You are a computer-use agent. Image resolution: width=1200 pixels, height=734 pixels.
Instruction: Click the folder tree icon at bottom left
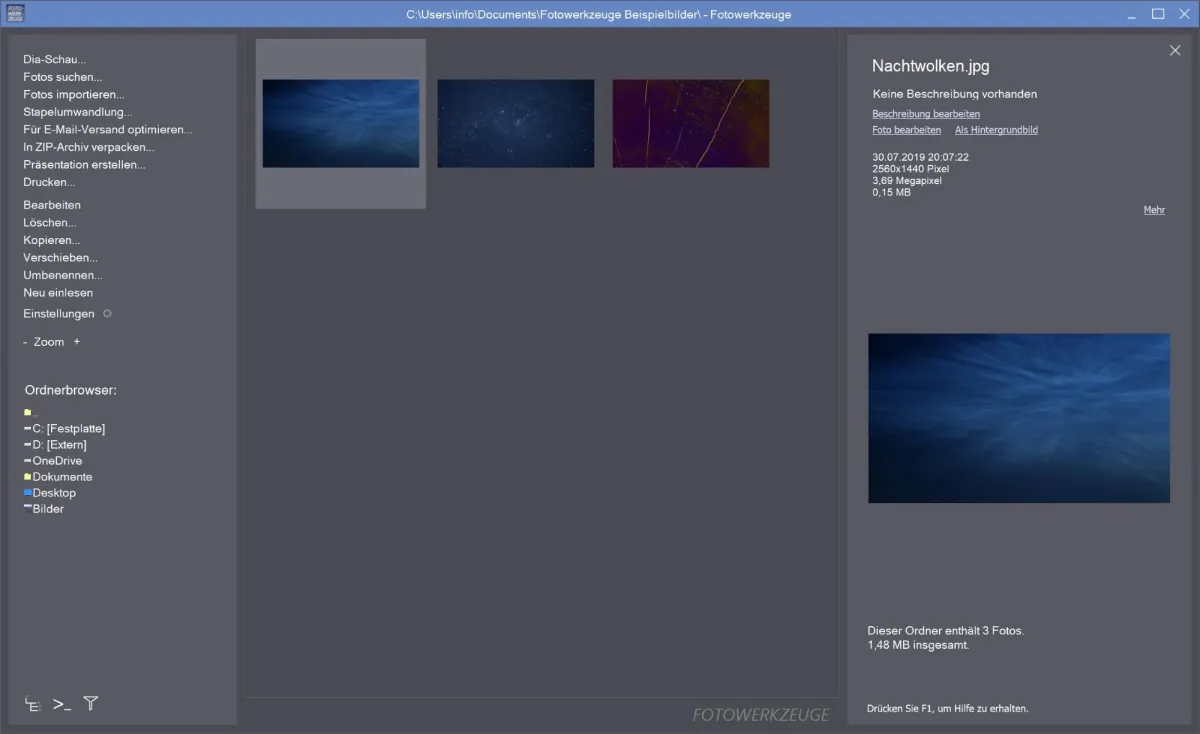[x=33, y=704]
